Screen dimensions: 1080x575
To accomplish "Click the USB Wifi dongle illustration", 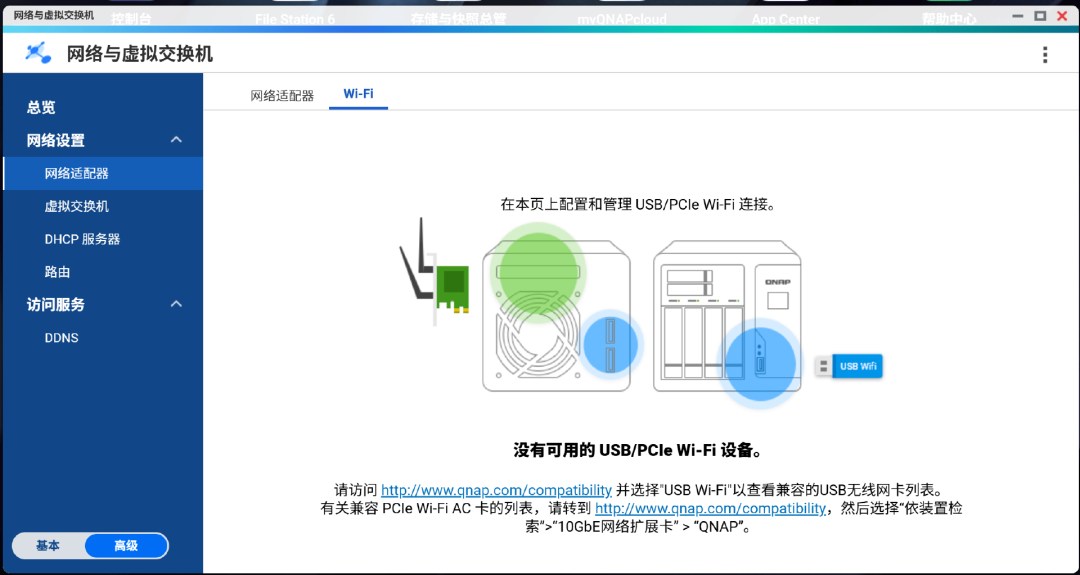I will (x=849, y=366).
